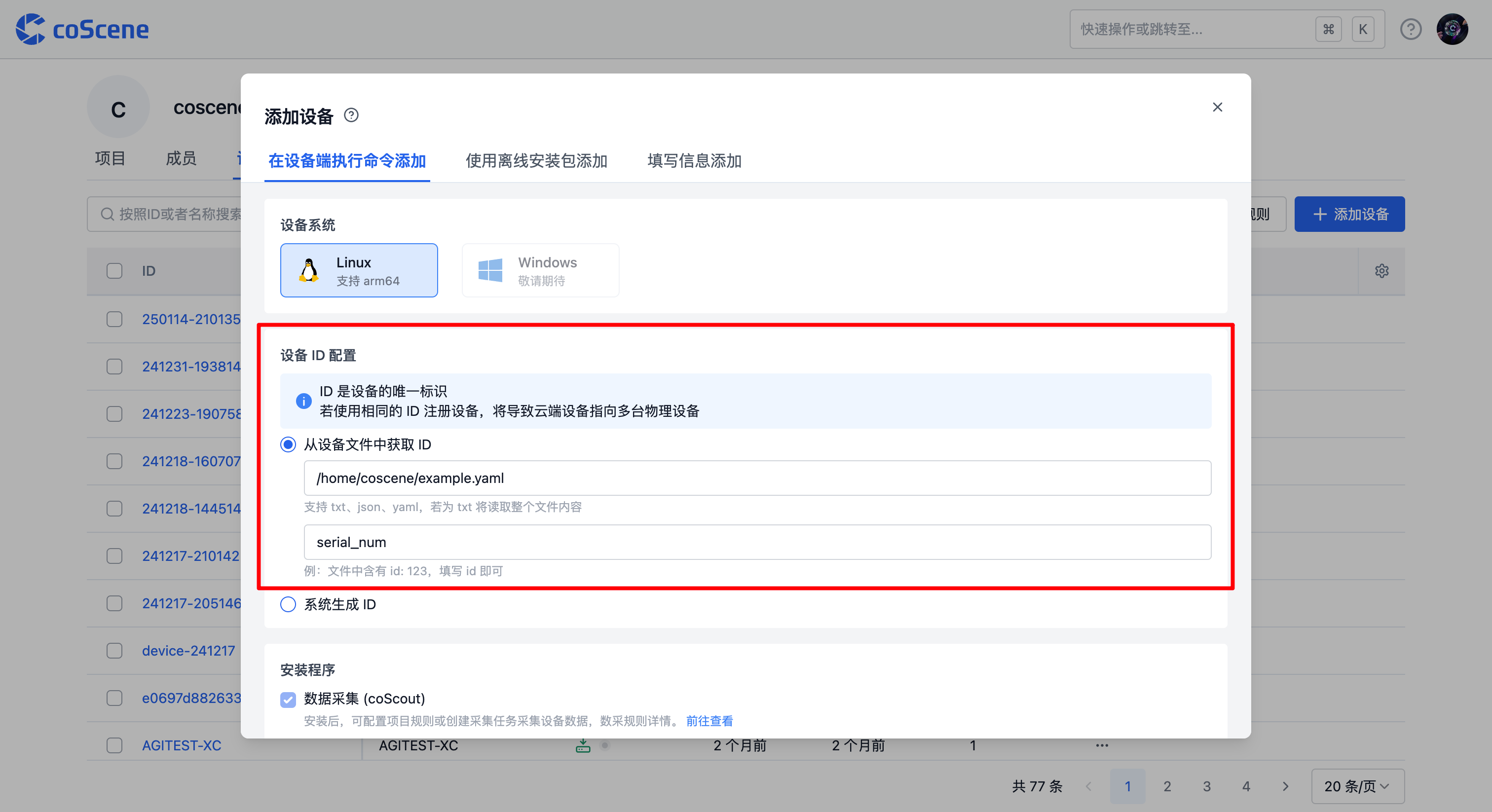Open device 241231-193814 link
Viewport: 1492px width, 812px height.
[x=191, y=367]
